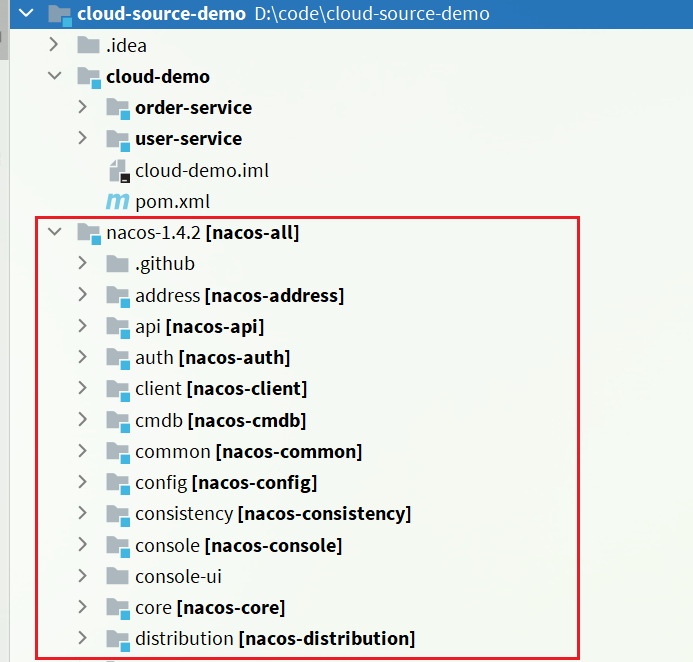The height and width of the screenshot is (662, 693).
Task: Select the auth [nacos-auth] module
Action: [x=212, y=358]
